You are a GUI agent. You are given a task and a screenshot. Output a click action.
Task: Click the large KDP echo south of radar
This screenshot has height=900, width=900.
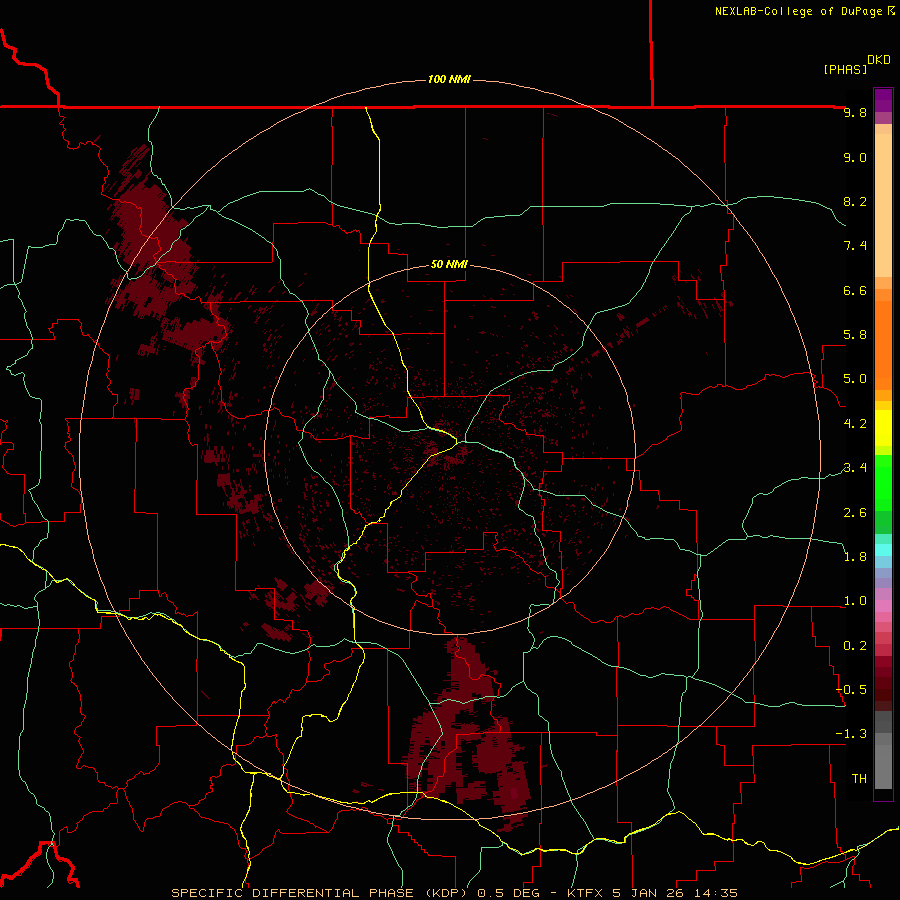tap(468, 735)
